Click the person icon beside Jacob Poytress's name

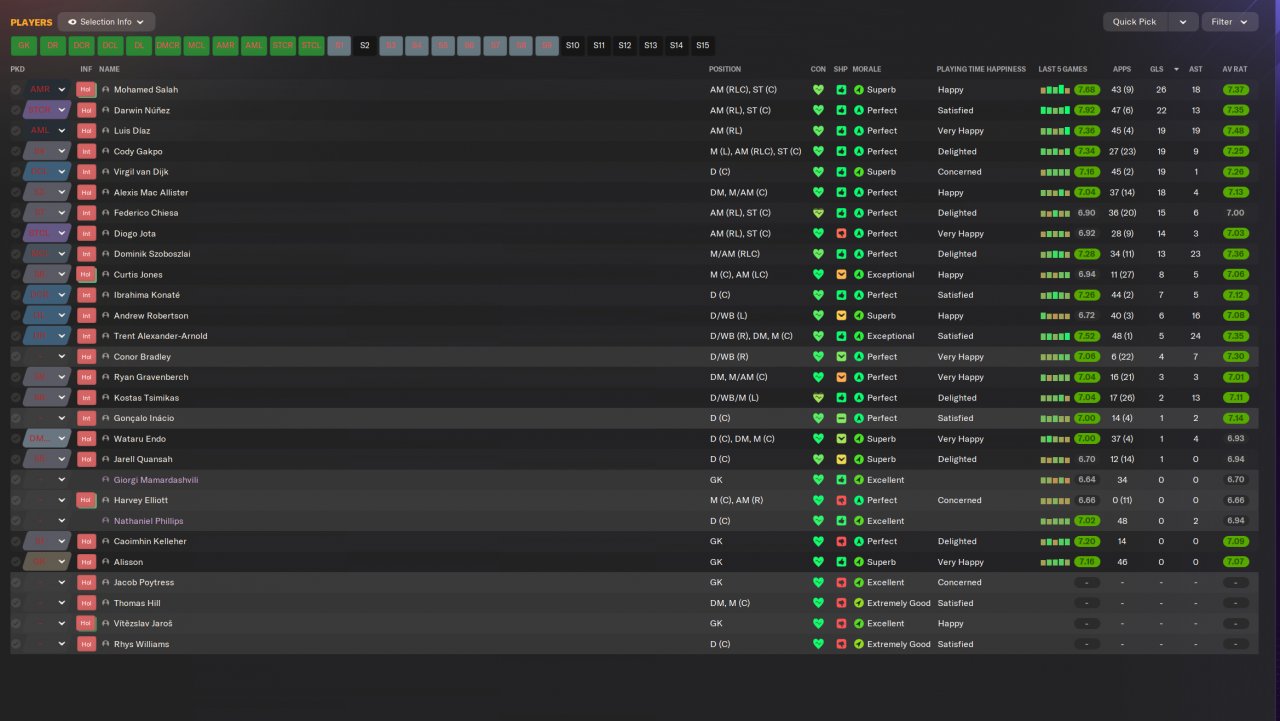(106, 582)
